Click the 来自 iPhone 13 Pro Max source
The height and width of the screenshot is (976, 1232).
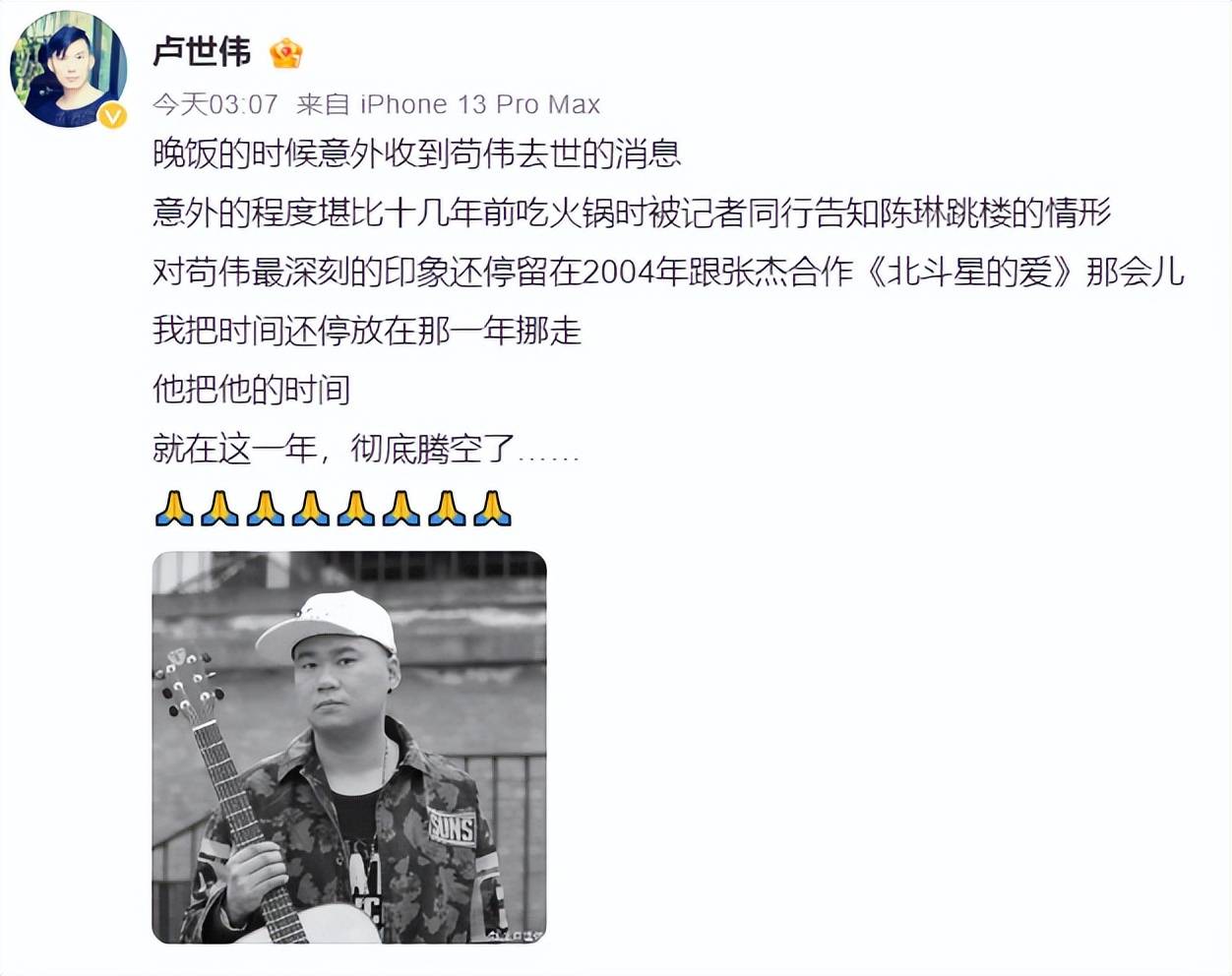click(x=448, y=104)
